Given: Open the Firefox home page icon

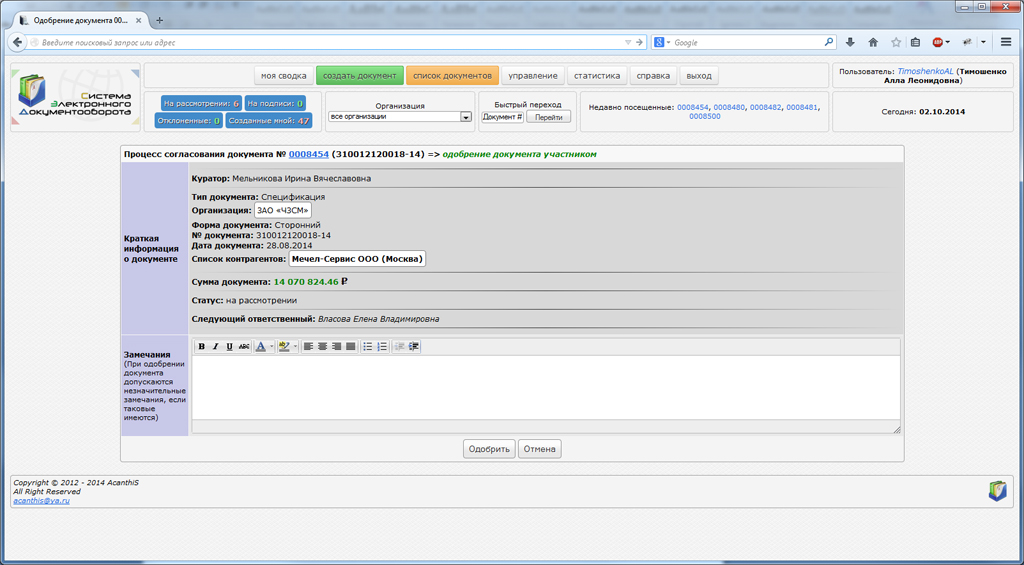Looking at the screenshot, I should [873, 42].
